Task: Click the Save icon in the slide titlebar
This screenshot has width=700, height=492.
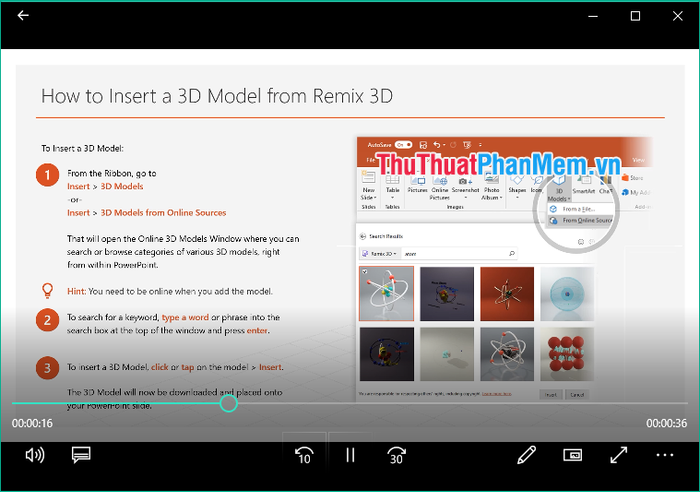Action: tap(423, 145)
